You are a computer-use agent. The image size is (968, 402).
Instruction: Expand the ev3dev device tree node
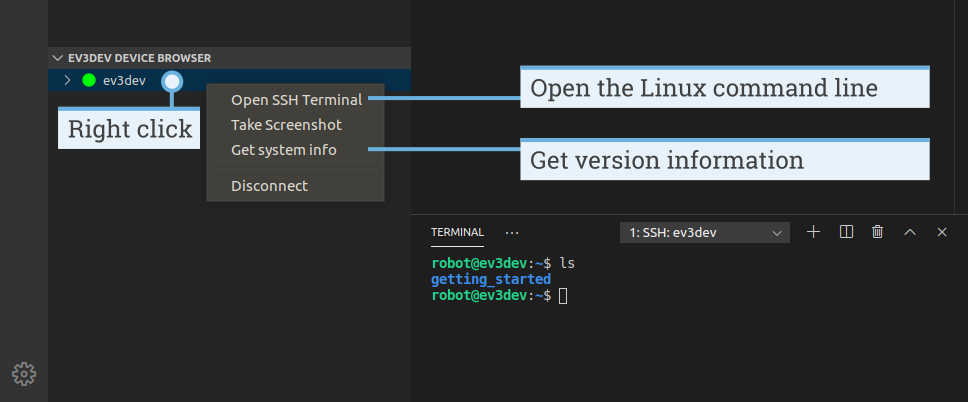click(x=68, y=80)
